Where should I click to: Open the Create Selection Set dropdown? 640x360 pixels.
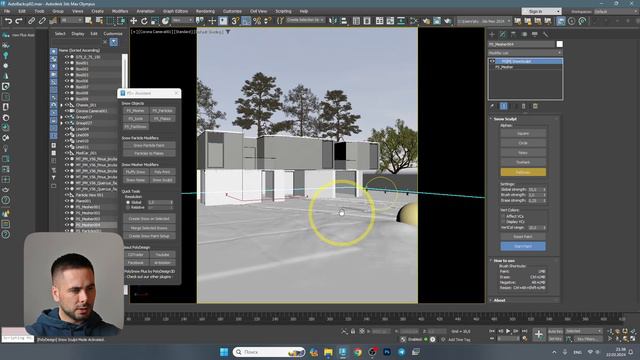pyautogui.click(x=305, y=20)
